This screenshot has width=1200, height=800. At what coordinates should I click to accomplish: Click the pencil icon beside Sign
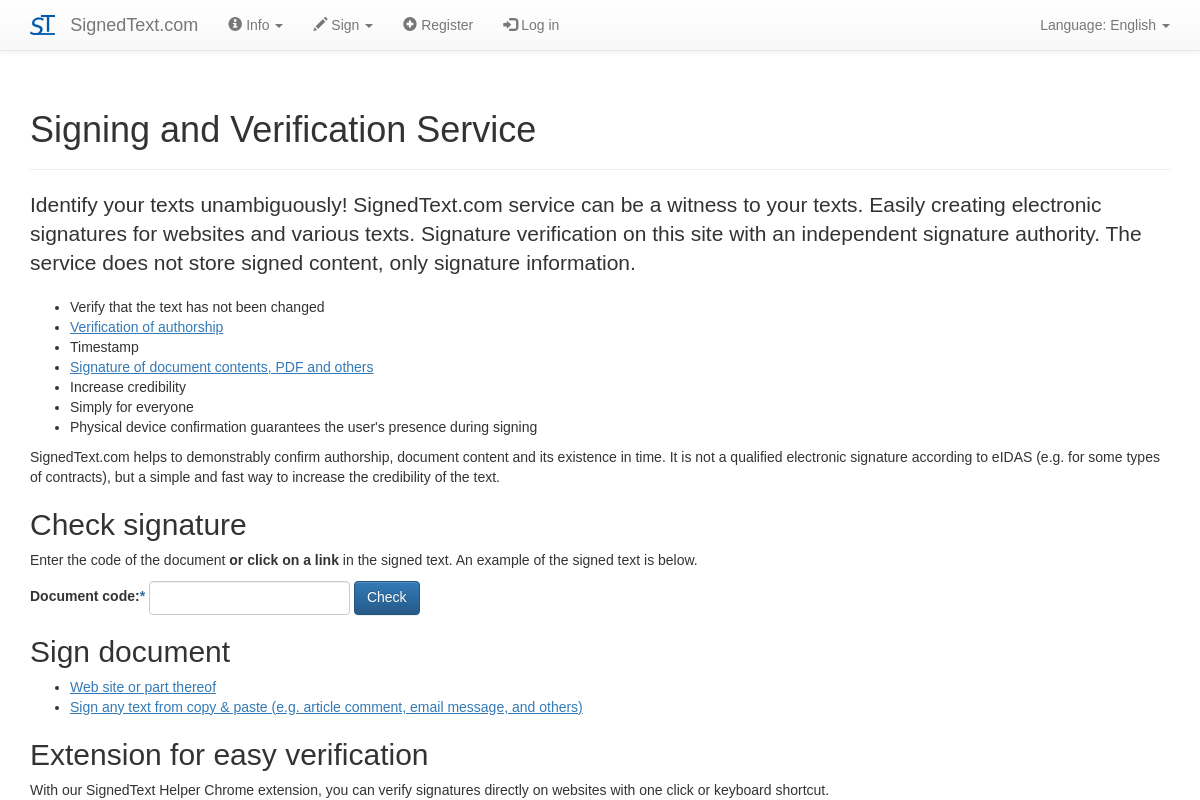320,25
